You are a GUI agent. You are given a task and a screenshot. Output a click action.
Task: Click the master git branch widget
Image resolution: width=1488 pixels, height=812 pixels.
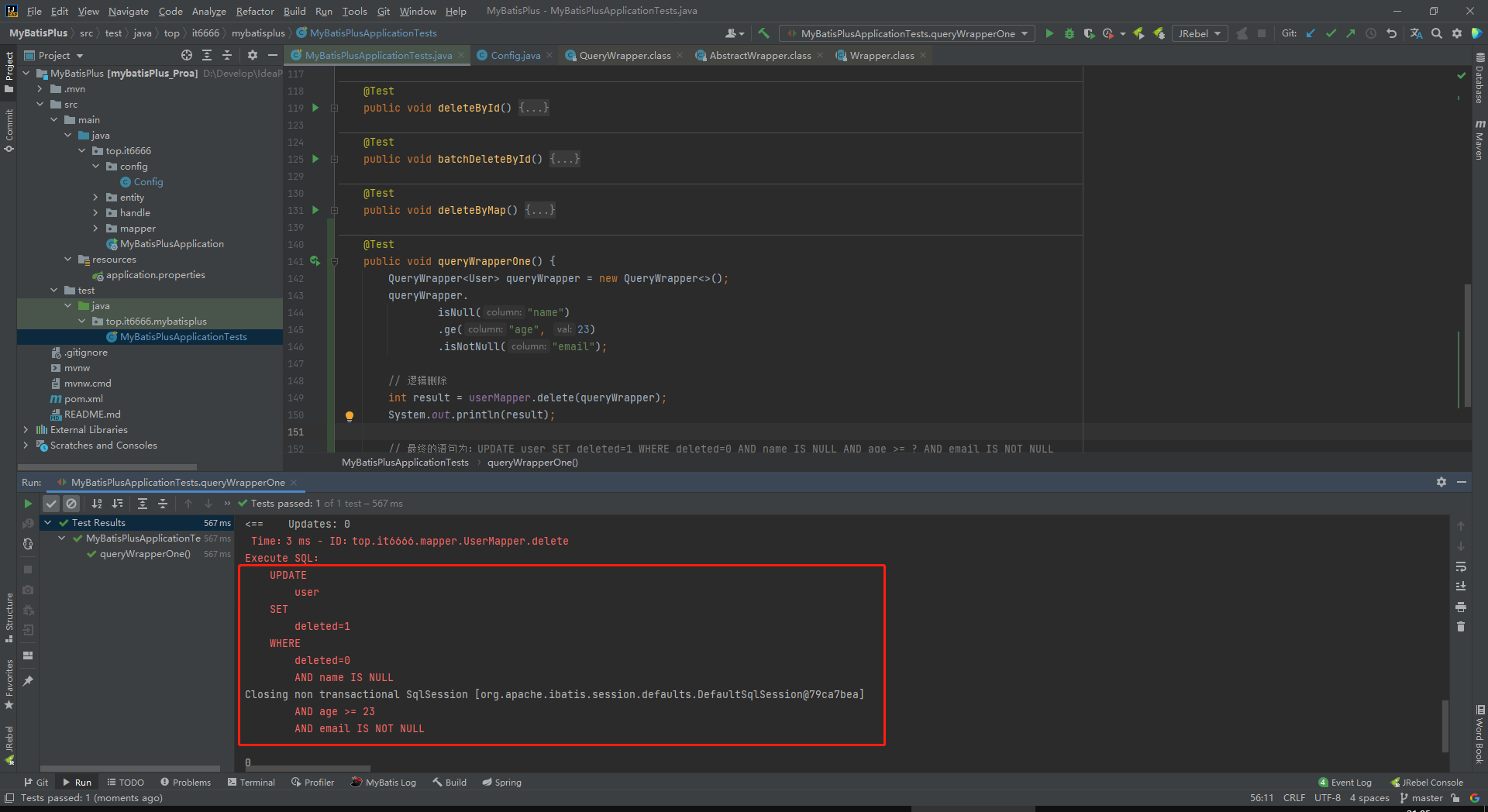1422,798
